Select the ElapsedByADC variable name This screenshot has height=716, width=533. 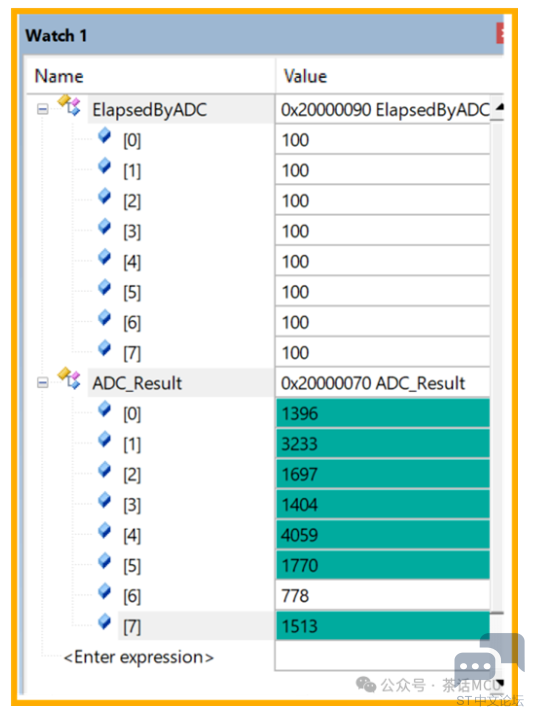pos(149,110)
